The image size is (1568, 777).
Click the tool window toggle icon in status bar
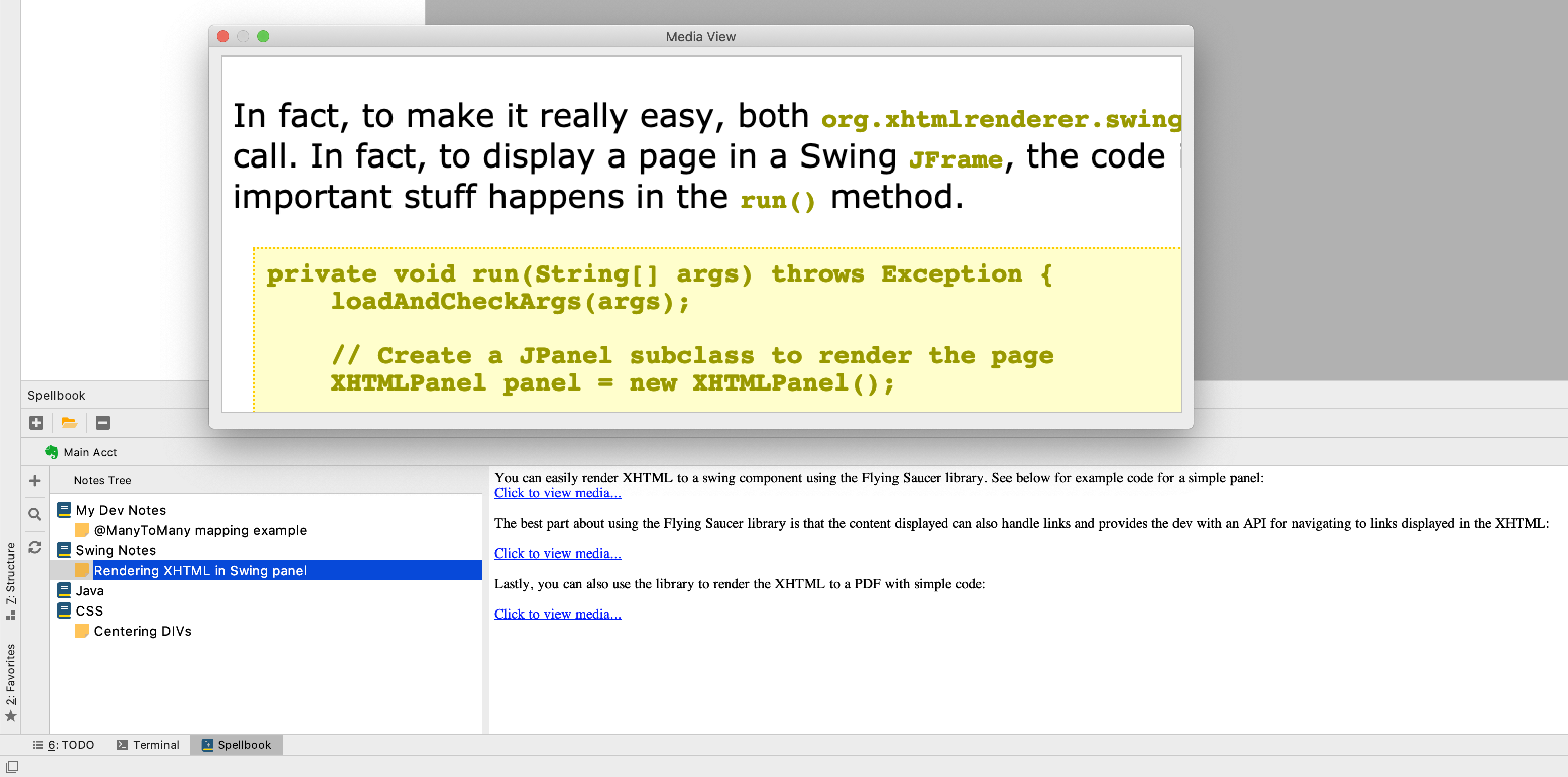(12, 766)
